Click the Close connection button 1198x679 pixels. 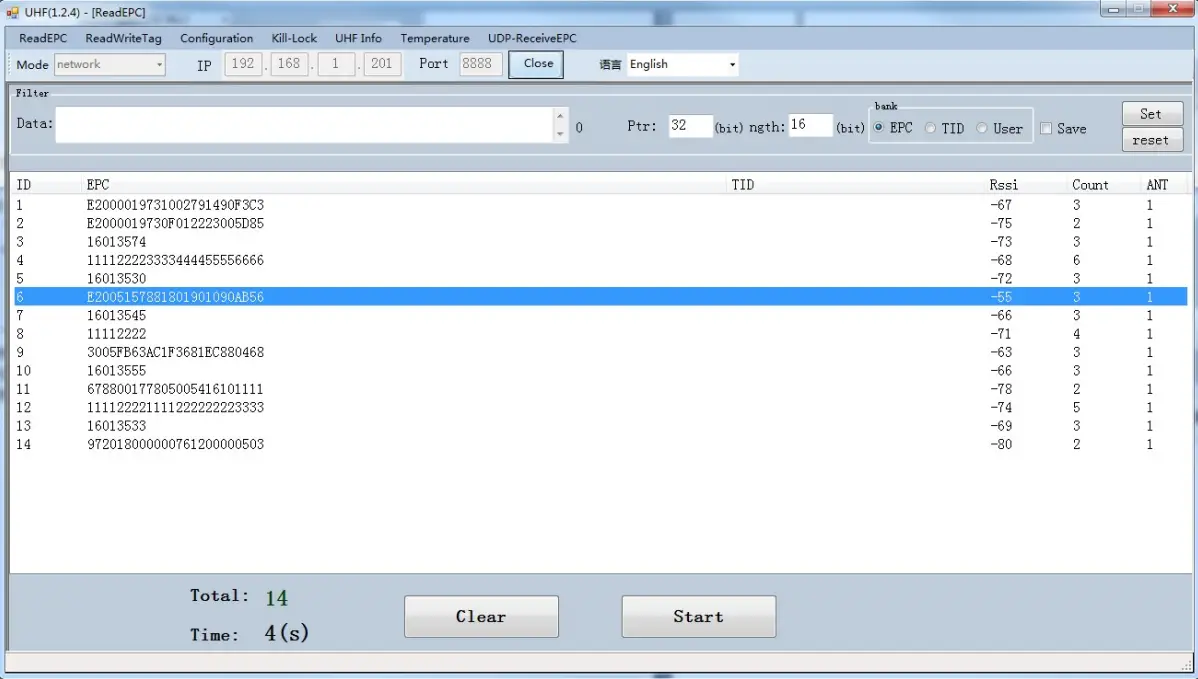click(536, 64)
